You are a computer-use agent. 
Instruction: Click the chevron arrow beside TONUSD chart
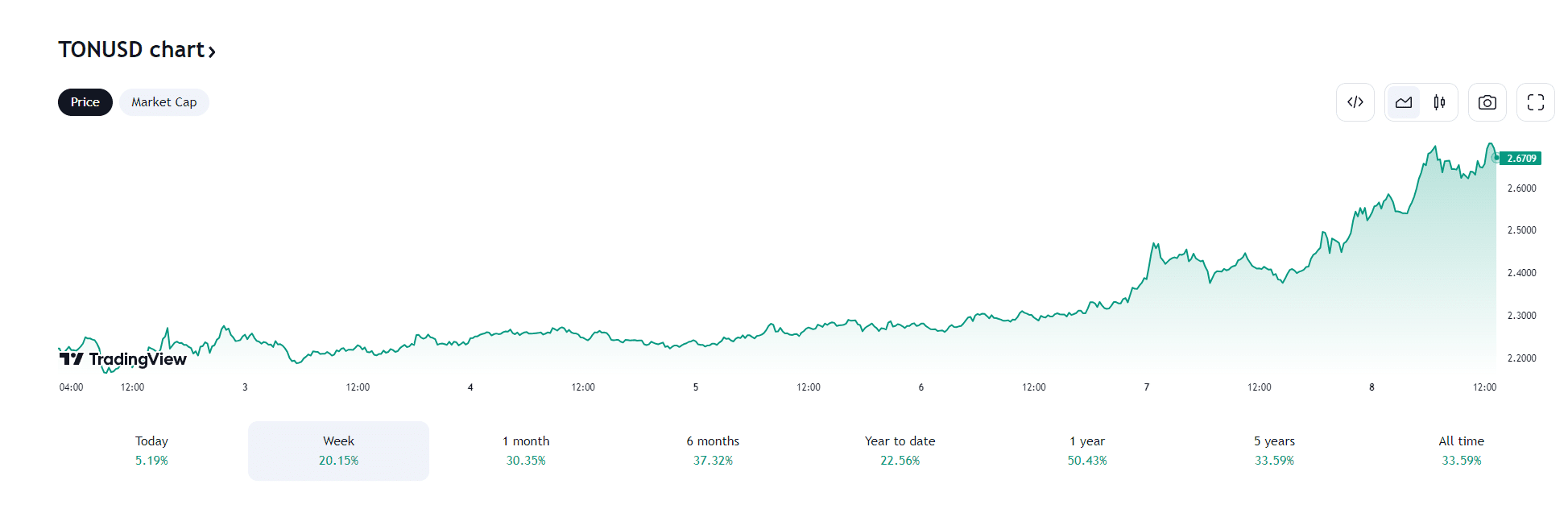coord(212,52)
